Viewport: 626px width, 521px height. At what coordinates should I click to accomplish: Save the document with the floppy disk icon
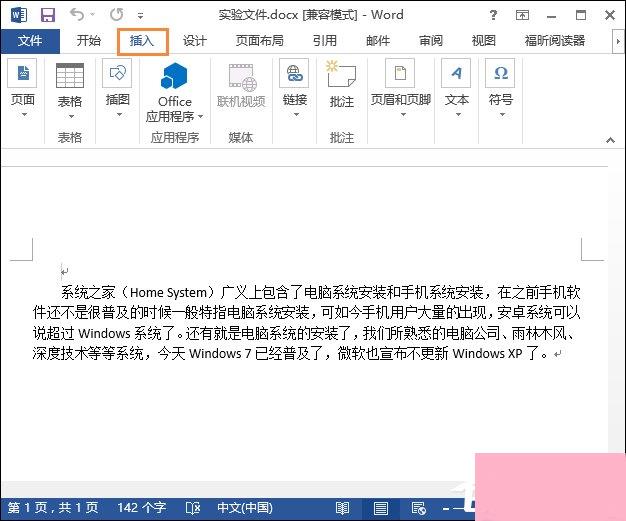click(48, 15)
